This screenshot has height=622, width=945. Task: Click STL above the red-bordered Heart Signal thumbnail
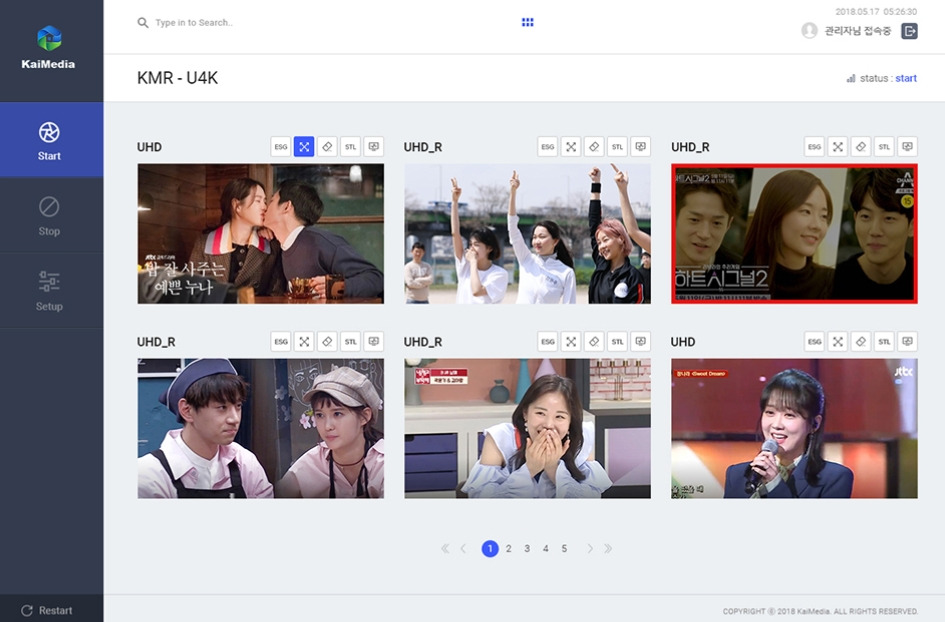tap(884, 146)
